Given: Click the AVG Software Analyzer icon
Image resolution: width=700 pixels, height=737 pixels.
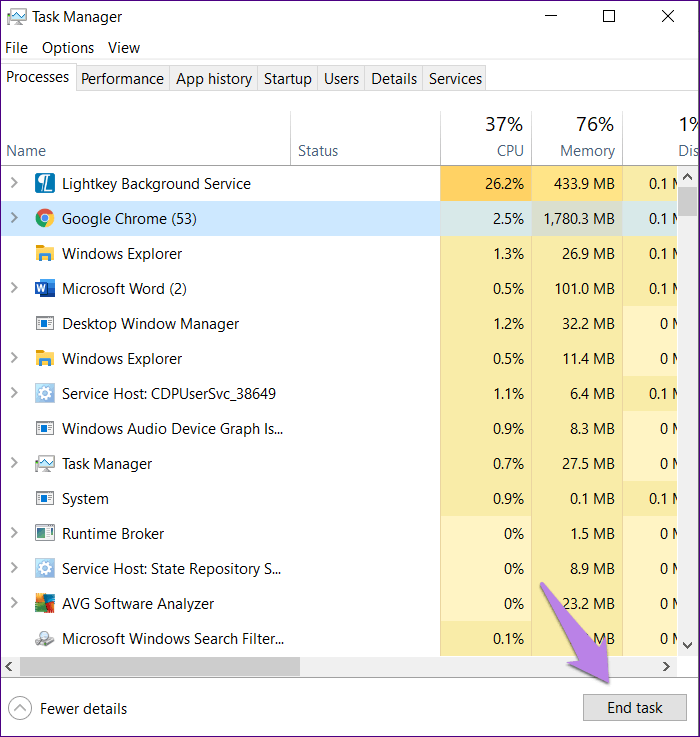Looking at the screenshot, I should [x=45, y=603].
